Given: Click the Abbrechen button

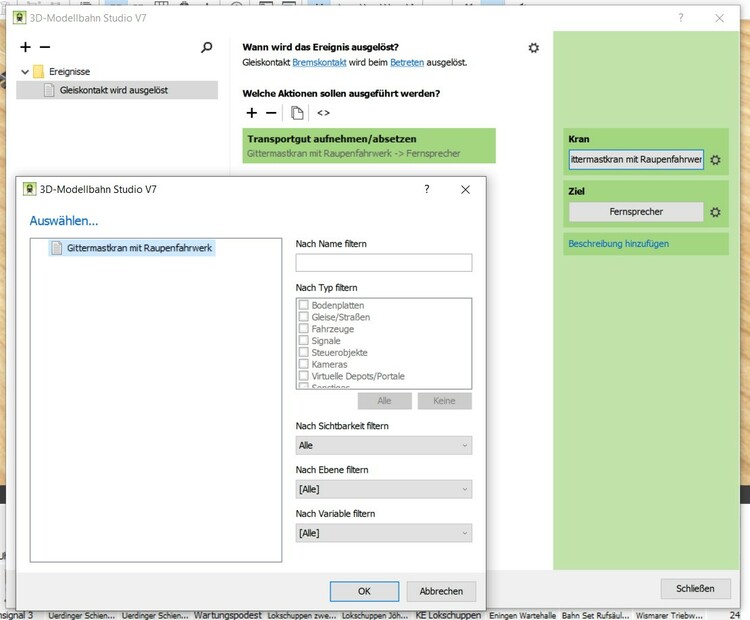Looking at the screenshot, I should tap(441, 591).
